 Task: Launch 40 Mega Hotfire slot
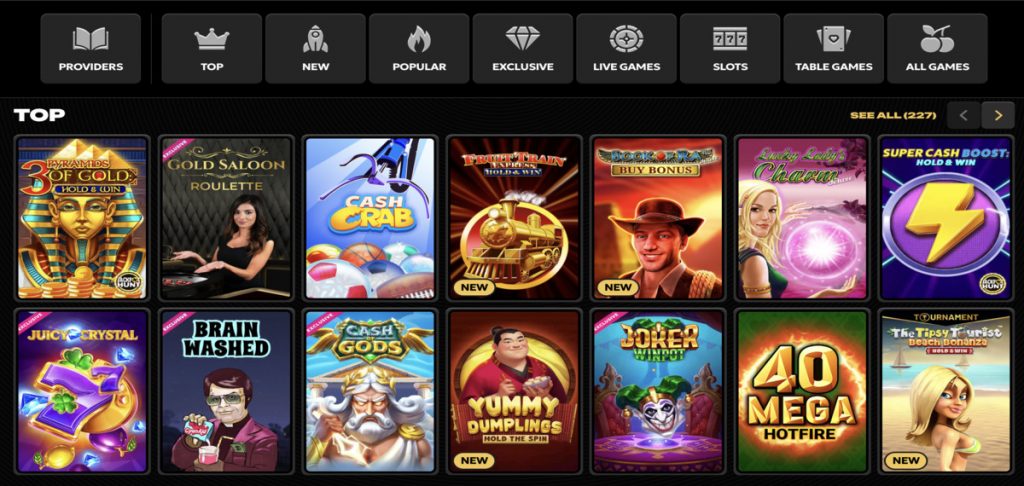click(802, 391)
